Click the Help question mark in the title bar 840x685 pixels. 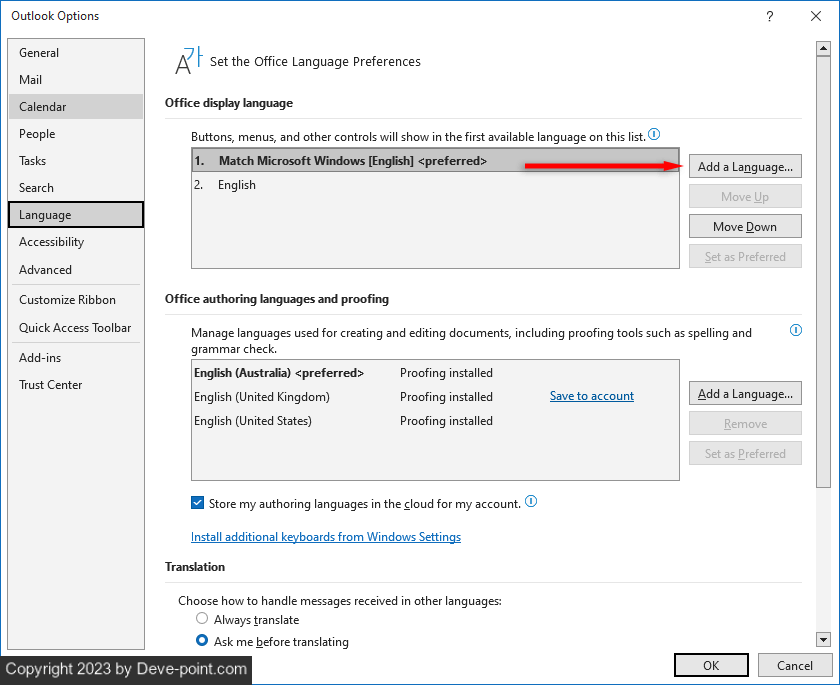pyautogui.click(x=770, y=16)
